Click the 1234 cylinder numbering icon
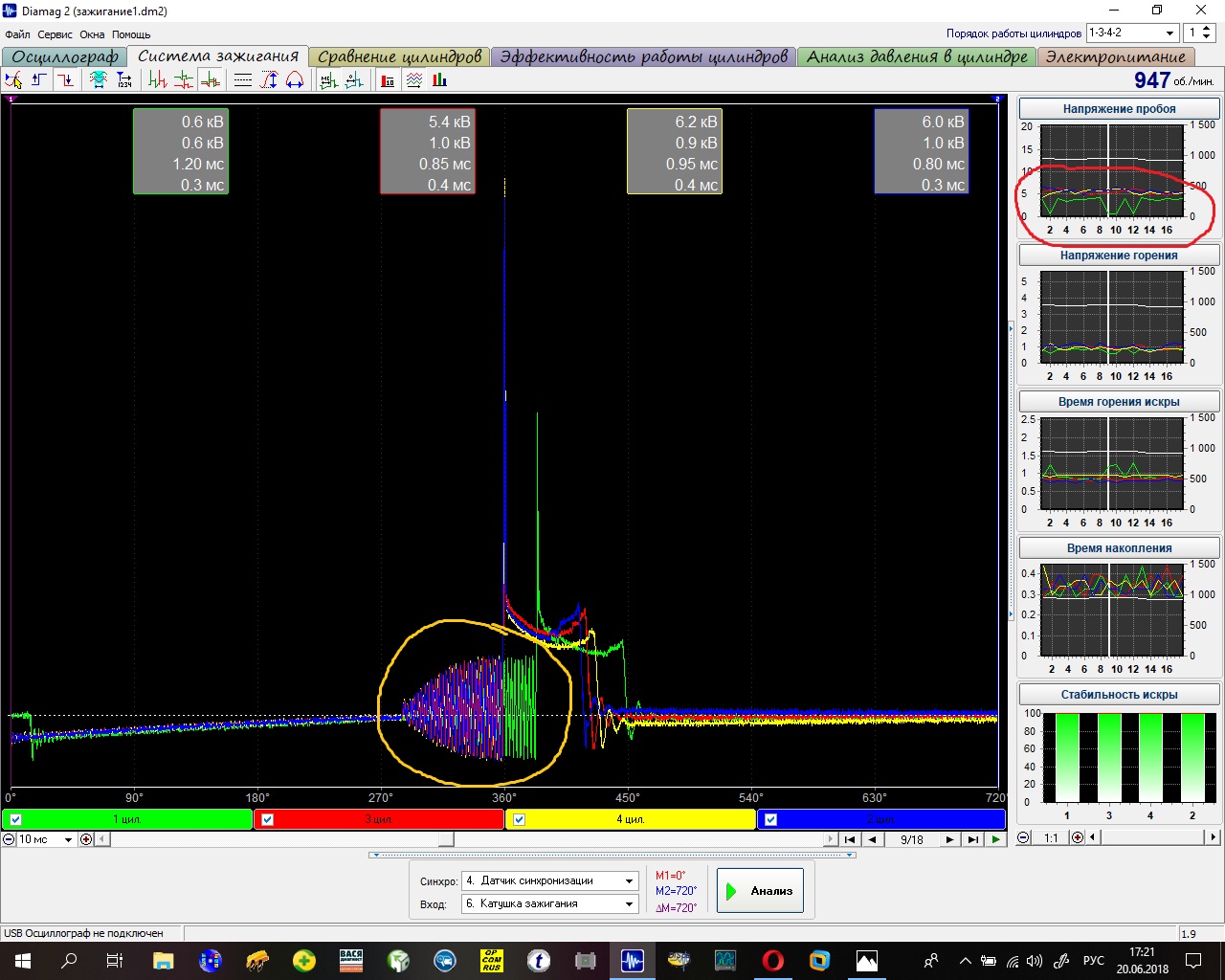This screenshot has width=1225, height=980. pyautogui.click(x=124, y=80)
